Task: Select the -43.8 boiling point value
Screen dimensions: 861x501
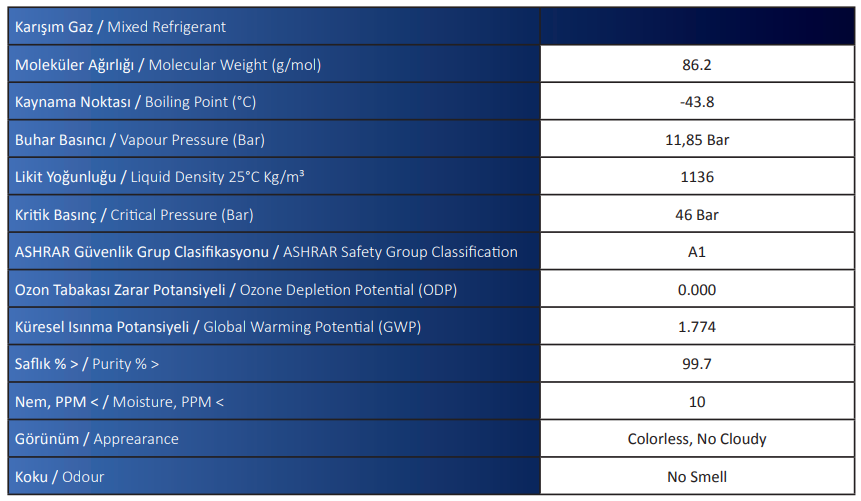Action: point(697,102)
